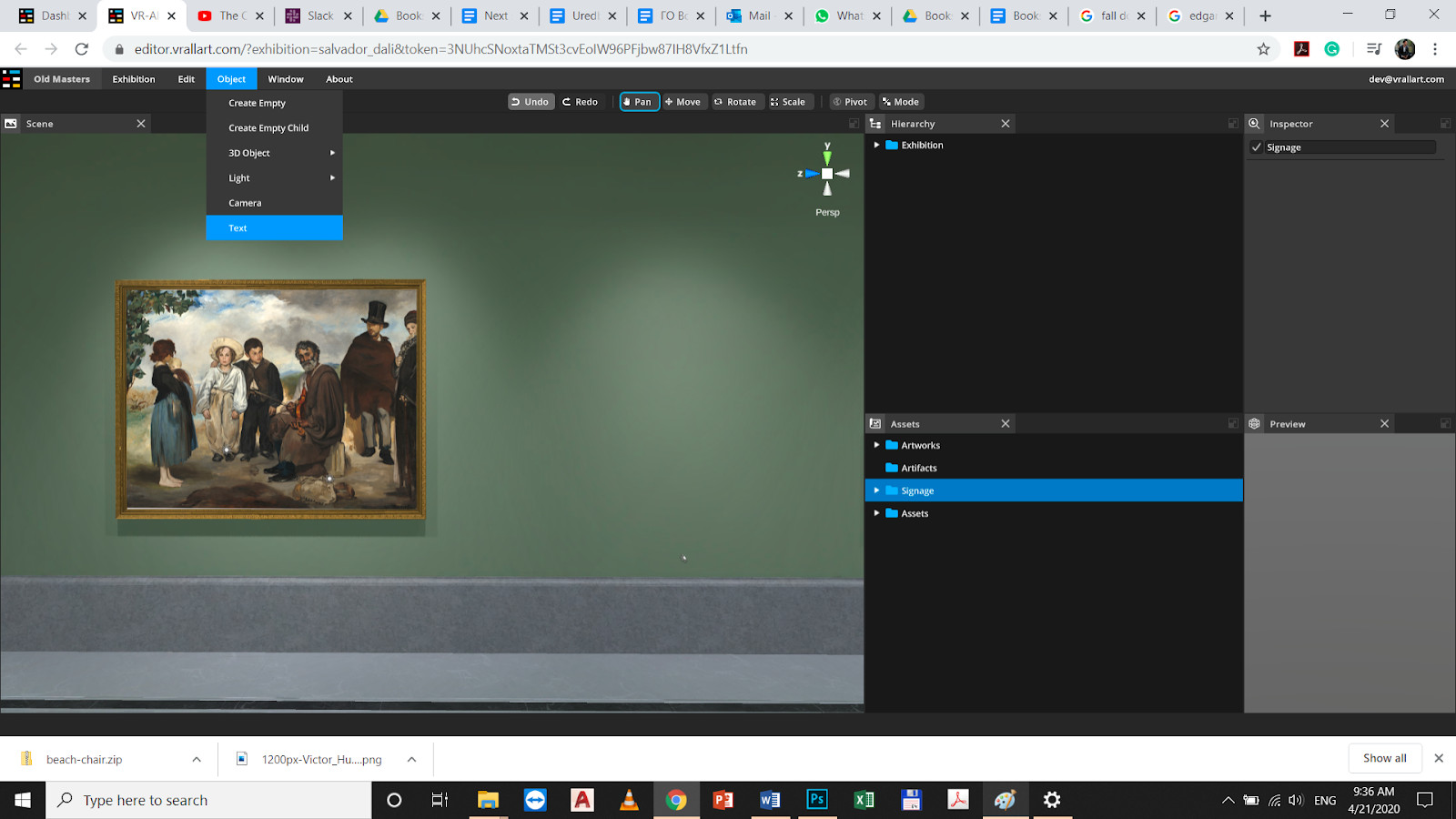Open the Chrome three-dot menu

point(1435,49)
